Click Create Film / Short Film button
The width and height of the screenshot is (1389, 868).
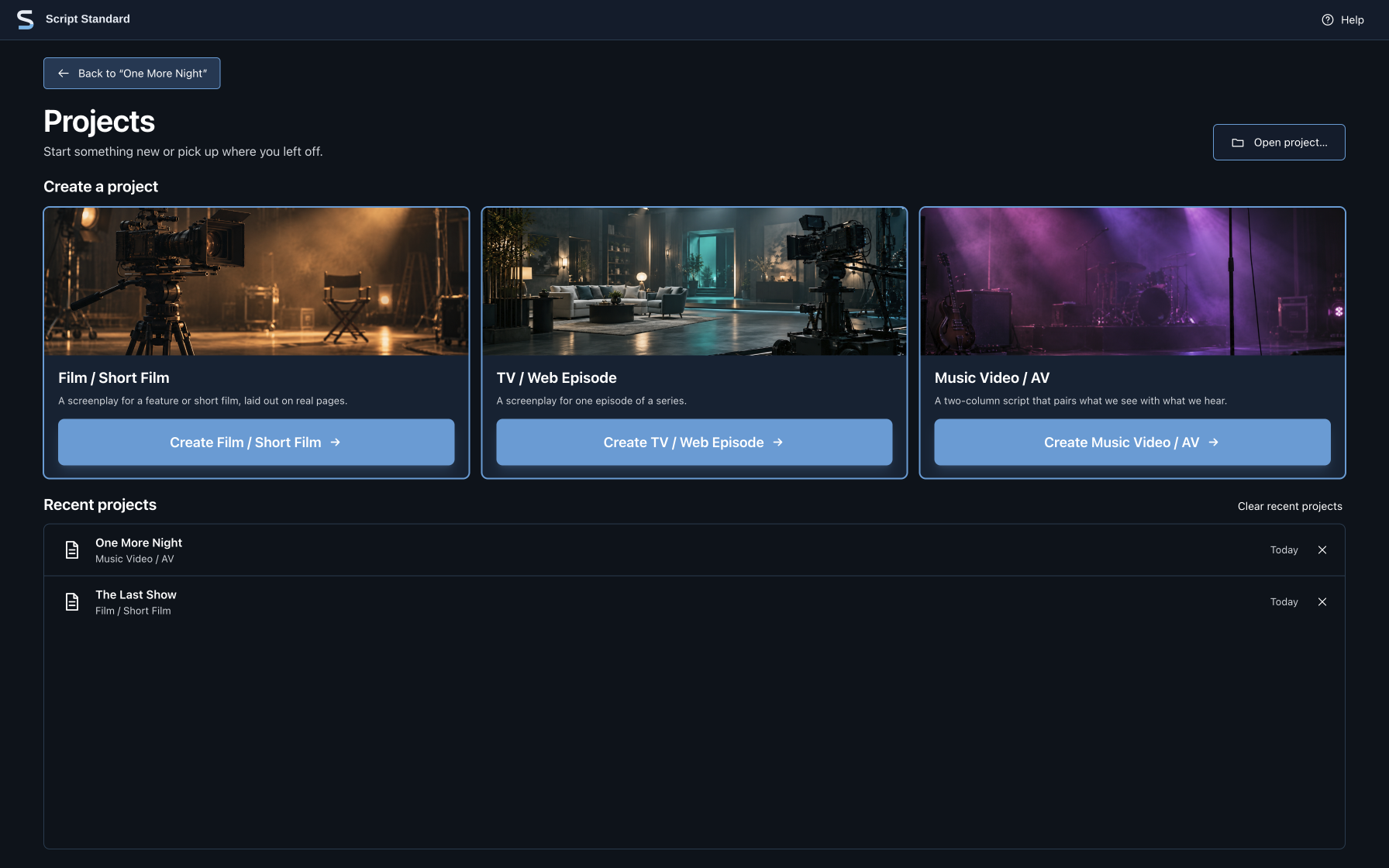point(257,443)
